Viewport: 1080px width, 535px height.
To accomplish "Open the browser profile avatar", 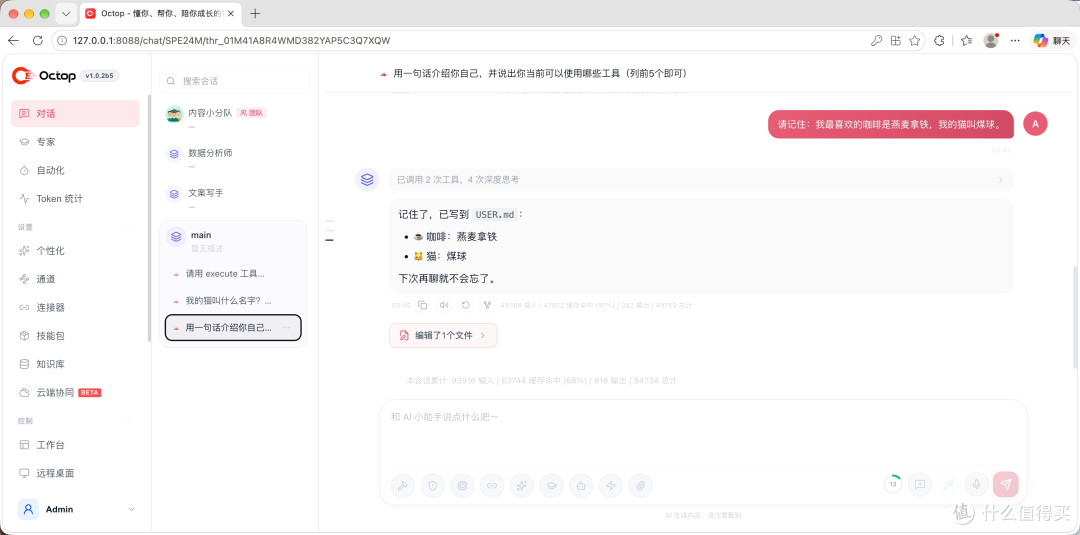I will click(991, 41).
